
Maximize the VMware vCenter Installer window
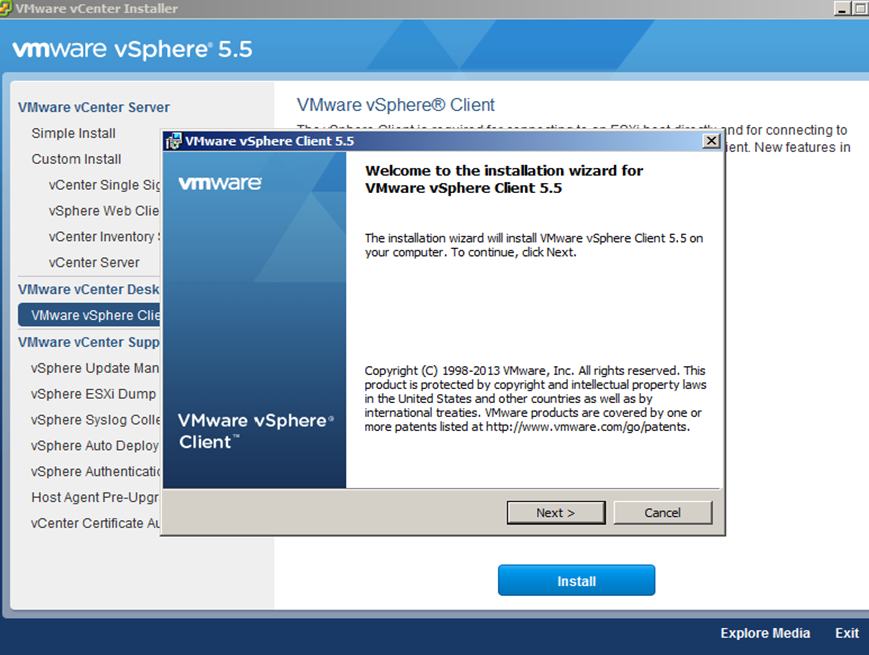861,8
